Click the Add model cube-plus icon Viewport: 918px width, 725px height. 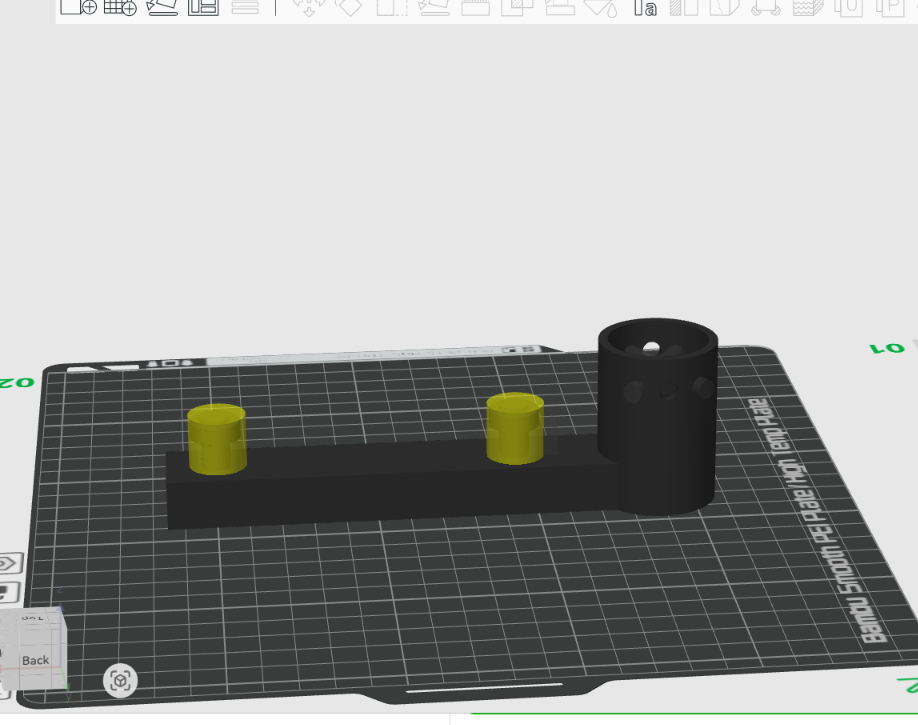(78, 7)
